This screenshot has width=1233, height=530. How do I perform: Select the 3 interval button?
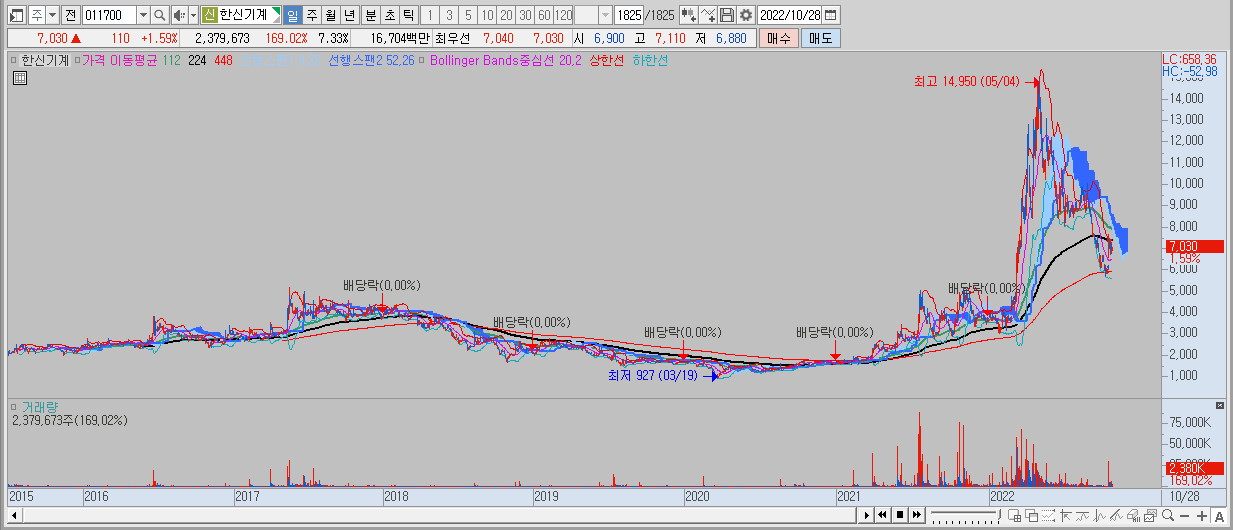coord(448,15)
